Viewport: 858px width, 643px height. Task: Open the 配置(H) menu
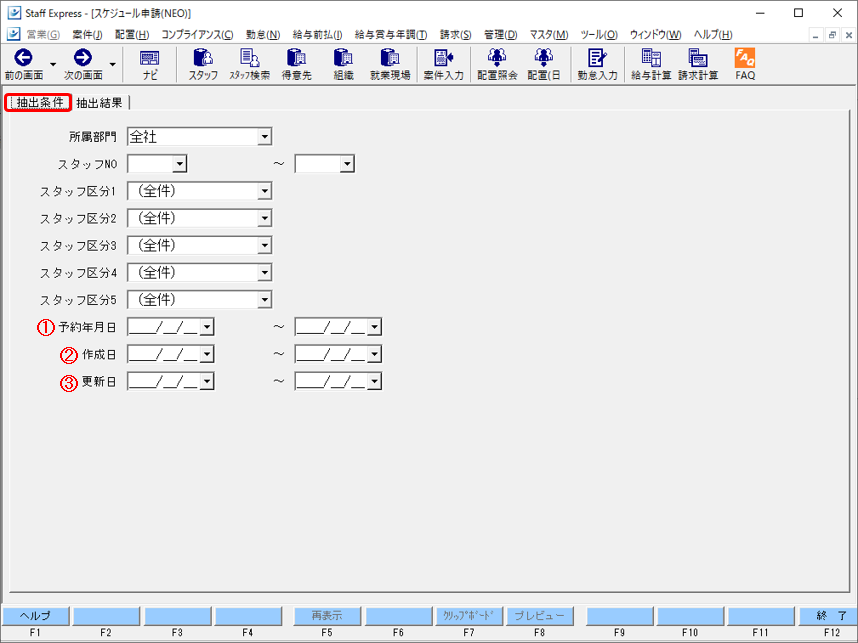click(x=132, y=34)
